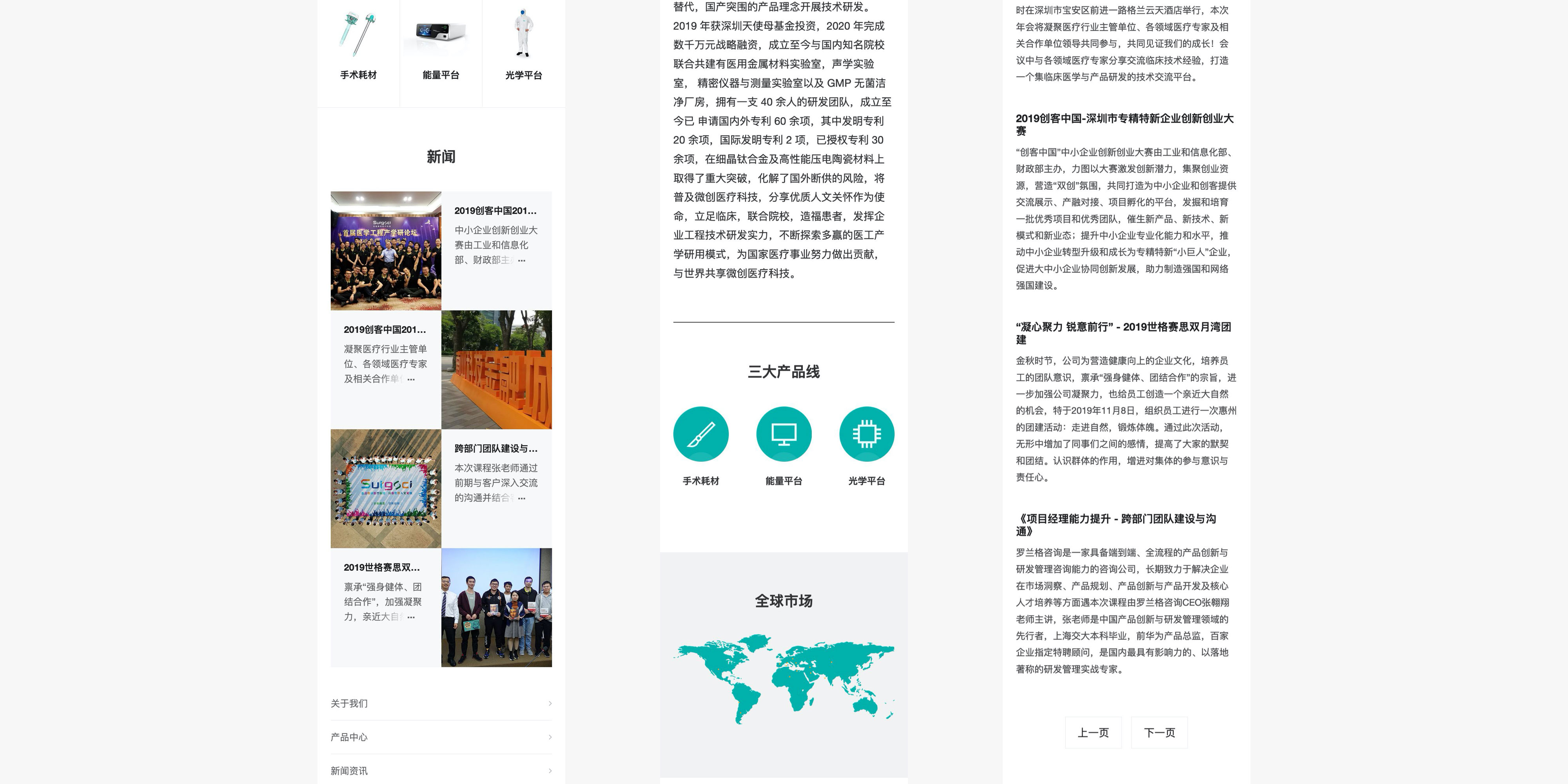Open 产品中心 footer menu item
Viewport: 1568px width, 784px height.
441,737
